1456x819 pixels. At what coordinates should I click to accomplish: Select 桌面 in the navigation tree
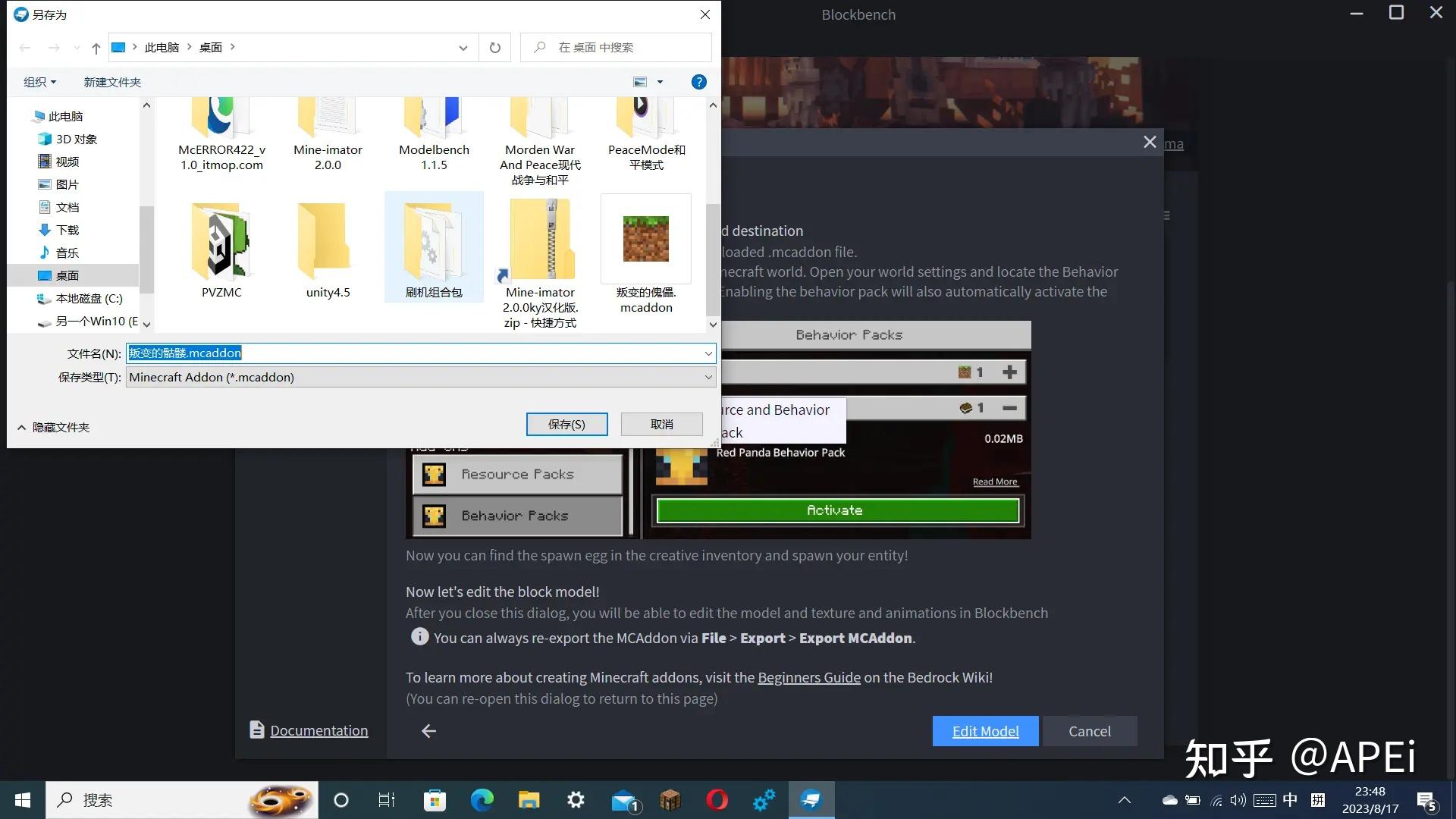point(73,275)
